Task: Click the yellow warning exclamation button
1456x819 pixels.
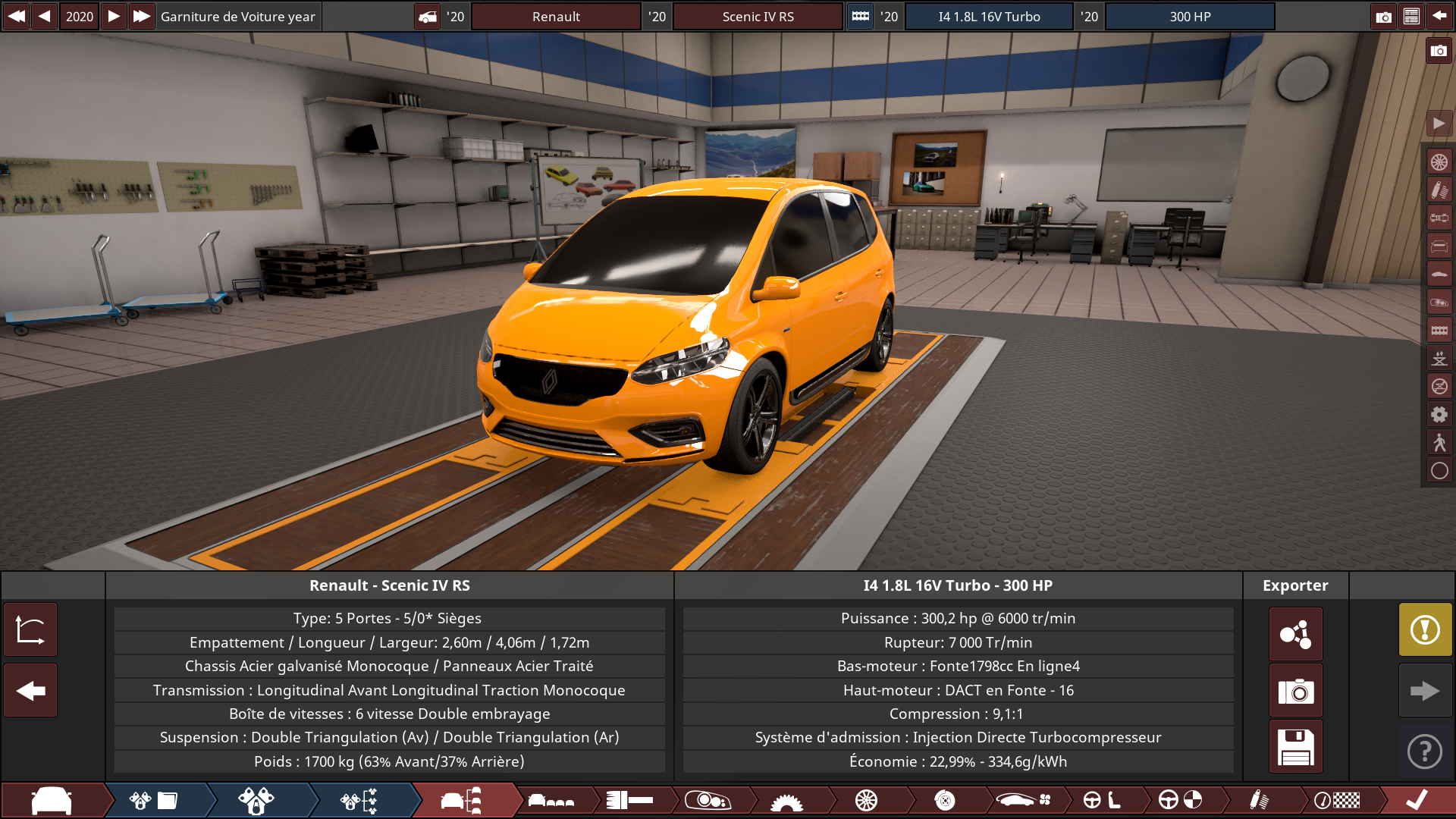Action: [x=1425, y=629]
